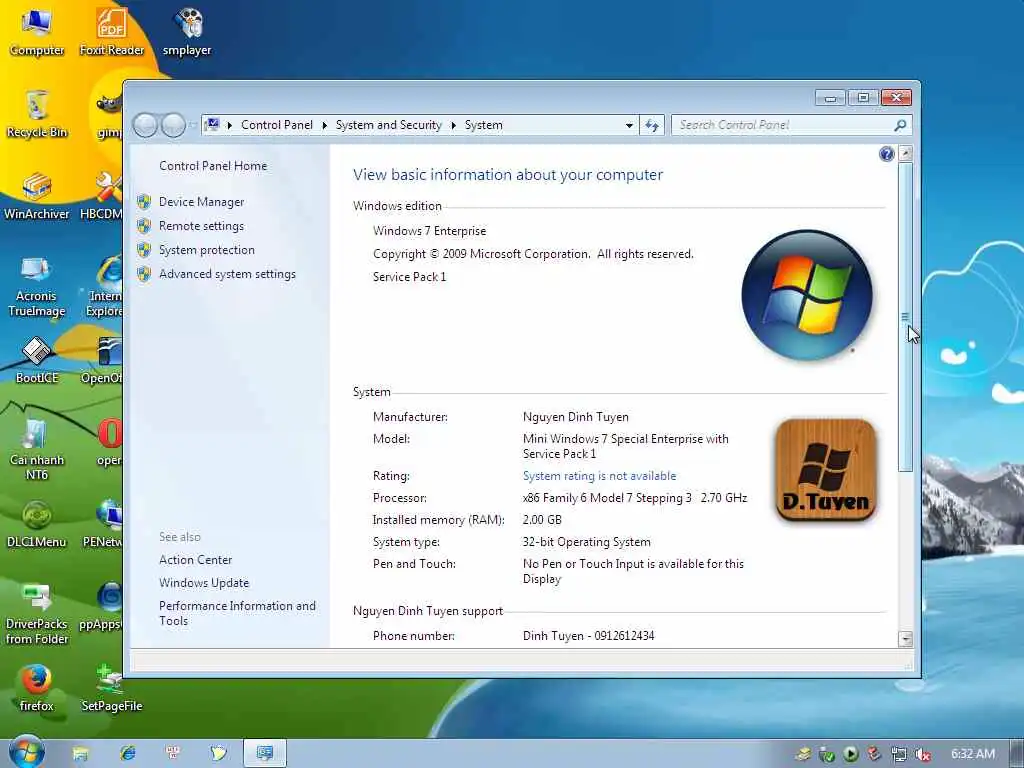Click the taskbar clock showing 6:32 AM
This screenshot has width=1024, height=768.
[x=972, y=754]
